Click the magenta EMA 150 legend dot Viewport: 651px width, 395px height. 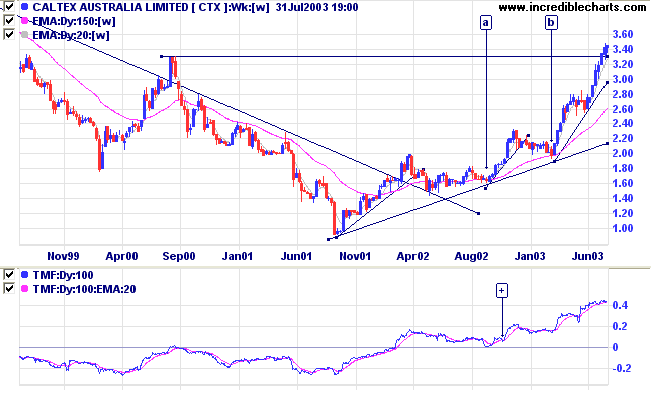coord(24,21)
